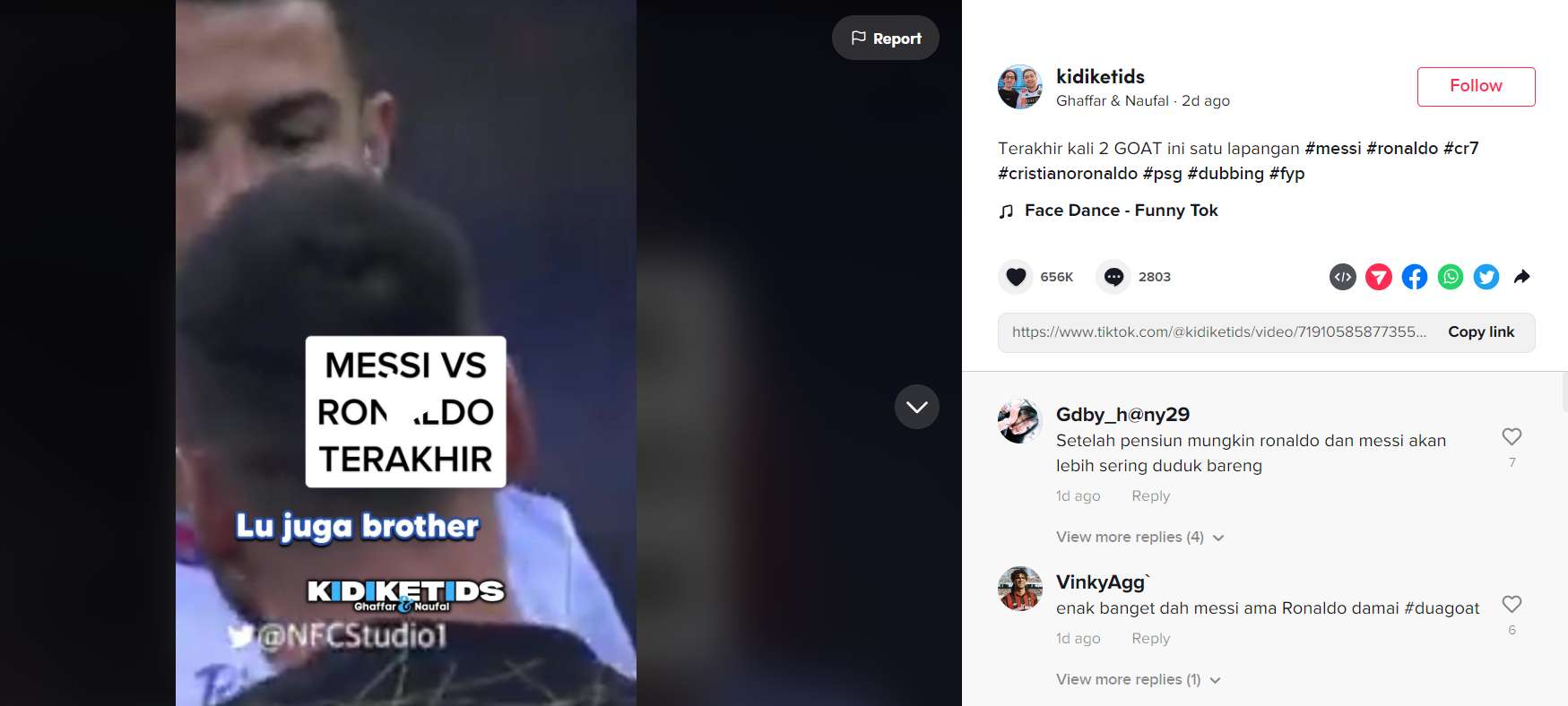Share the video to Twitter
Image resolution: width=1568 pixels, height=706 pixels.
click(1486, 277)
